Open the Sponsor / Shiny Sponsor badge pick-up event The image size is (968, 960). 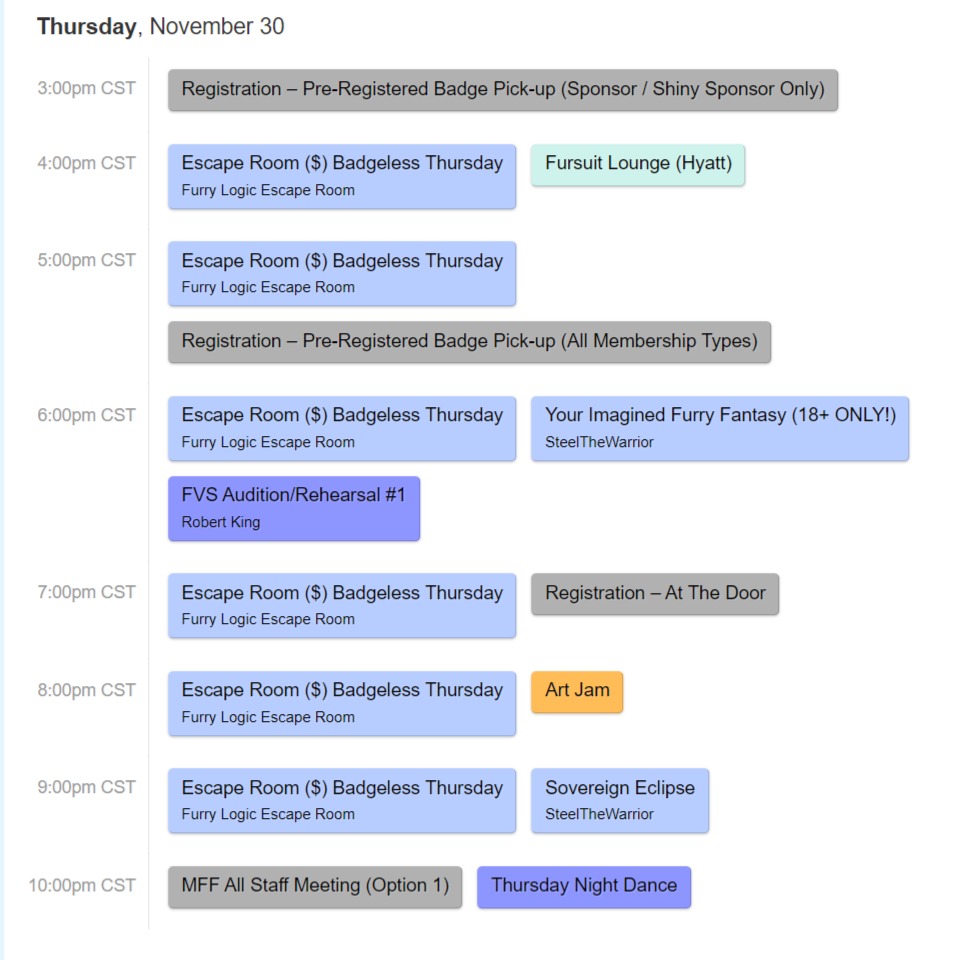click(x=502, y=90)
